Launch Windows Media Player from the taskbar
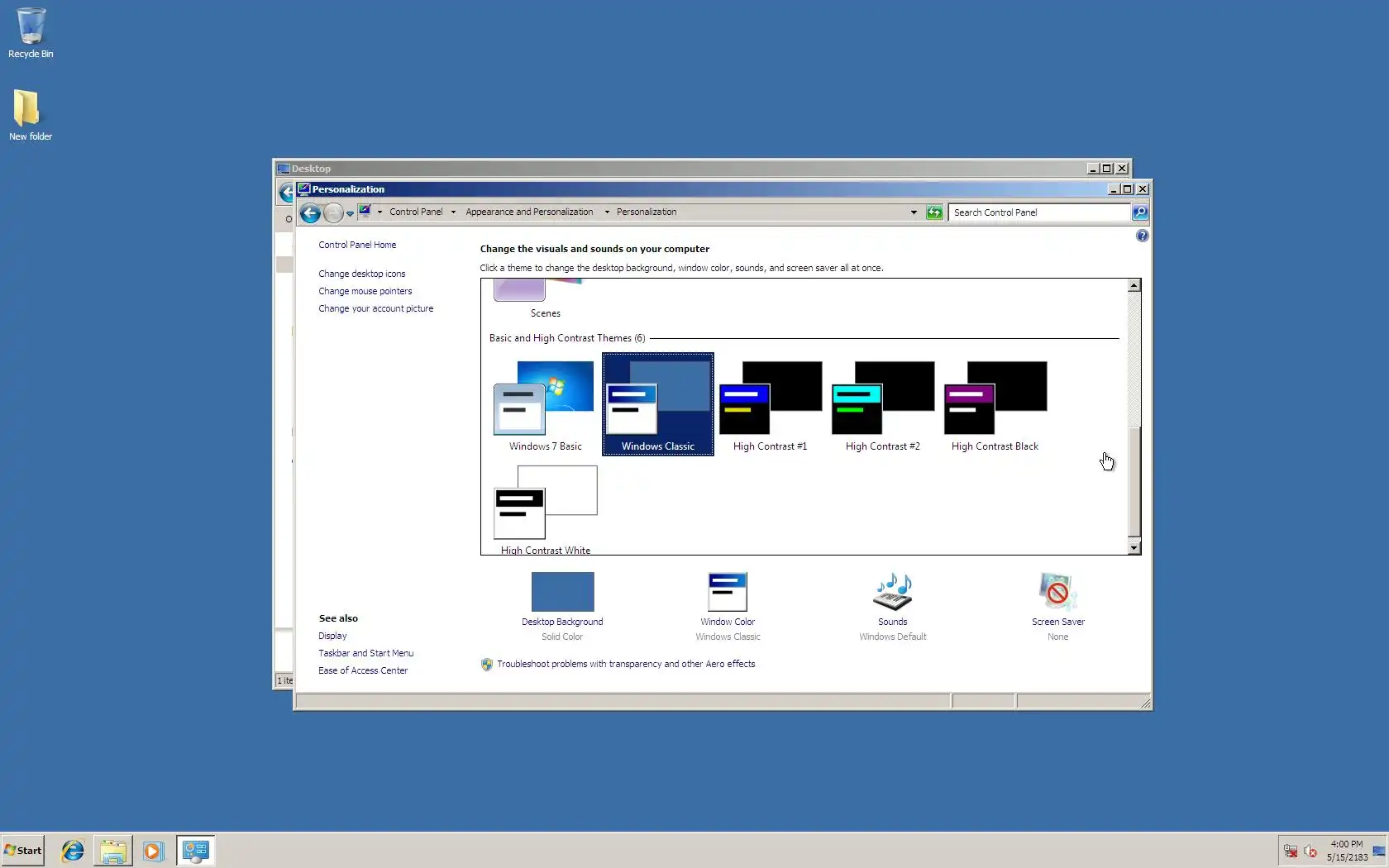Viewport: 1389px width, 868px height. pos(154,851)
